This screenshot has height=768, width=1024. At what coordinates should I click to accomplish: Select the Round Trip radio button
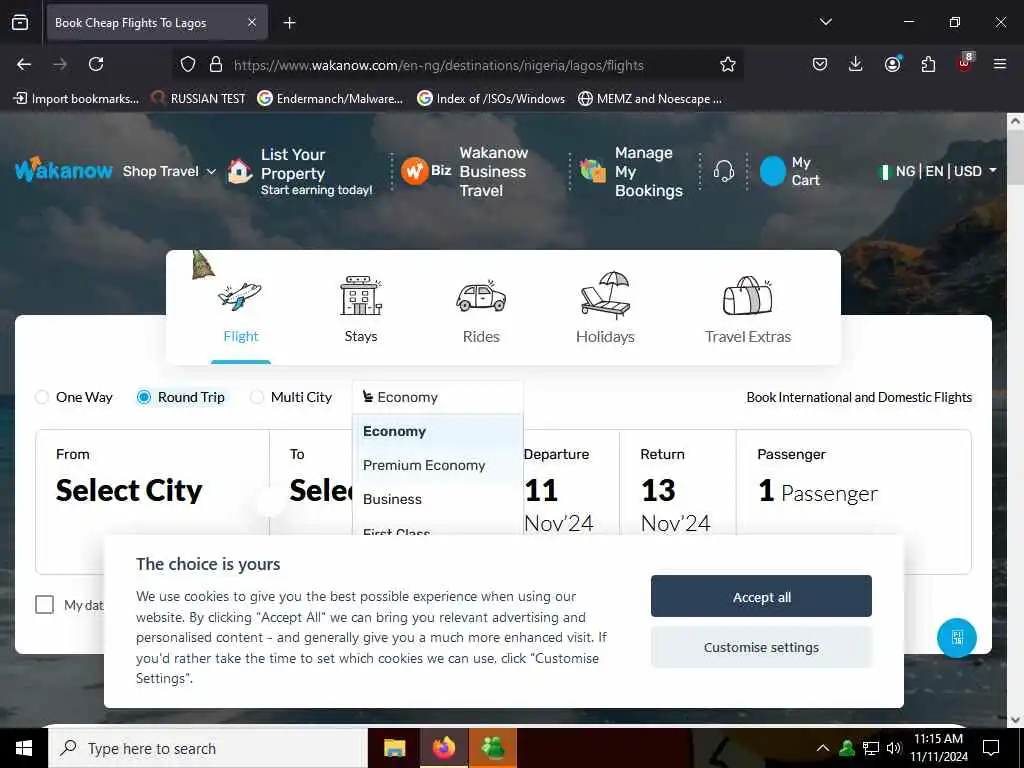[x=144, y=397]
